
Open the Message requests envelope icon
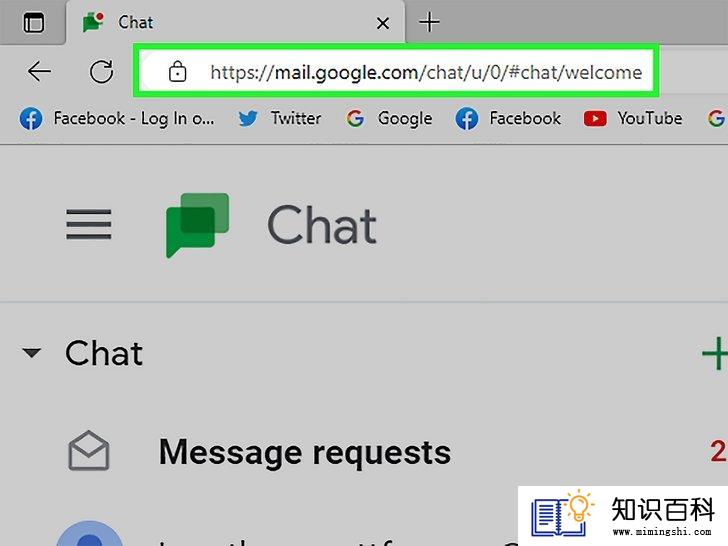(x=89, y=451)
